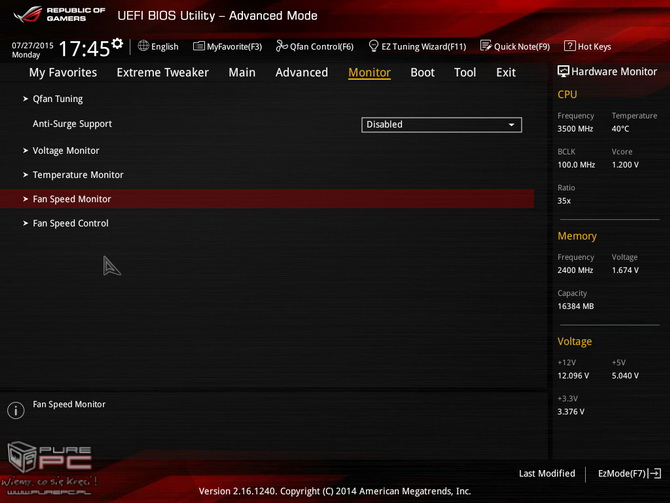Click the Anti-Surge Support label
670x503 pixels.
[72, 124]
